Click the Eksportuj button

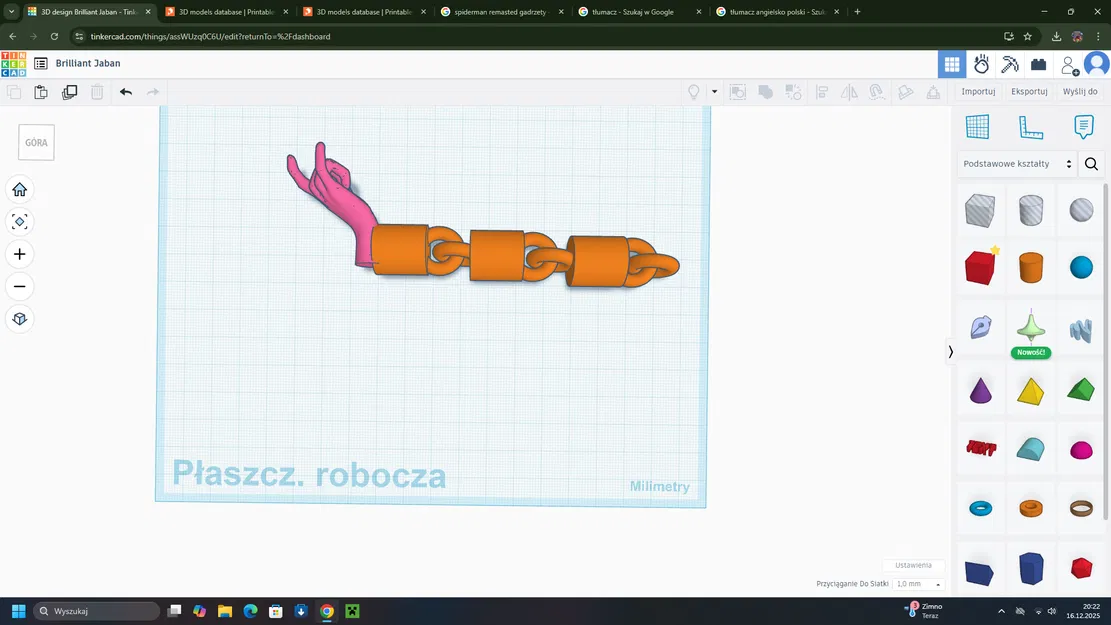(1029, 91)
